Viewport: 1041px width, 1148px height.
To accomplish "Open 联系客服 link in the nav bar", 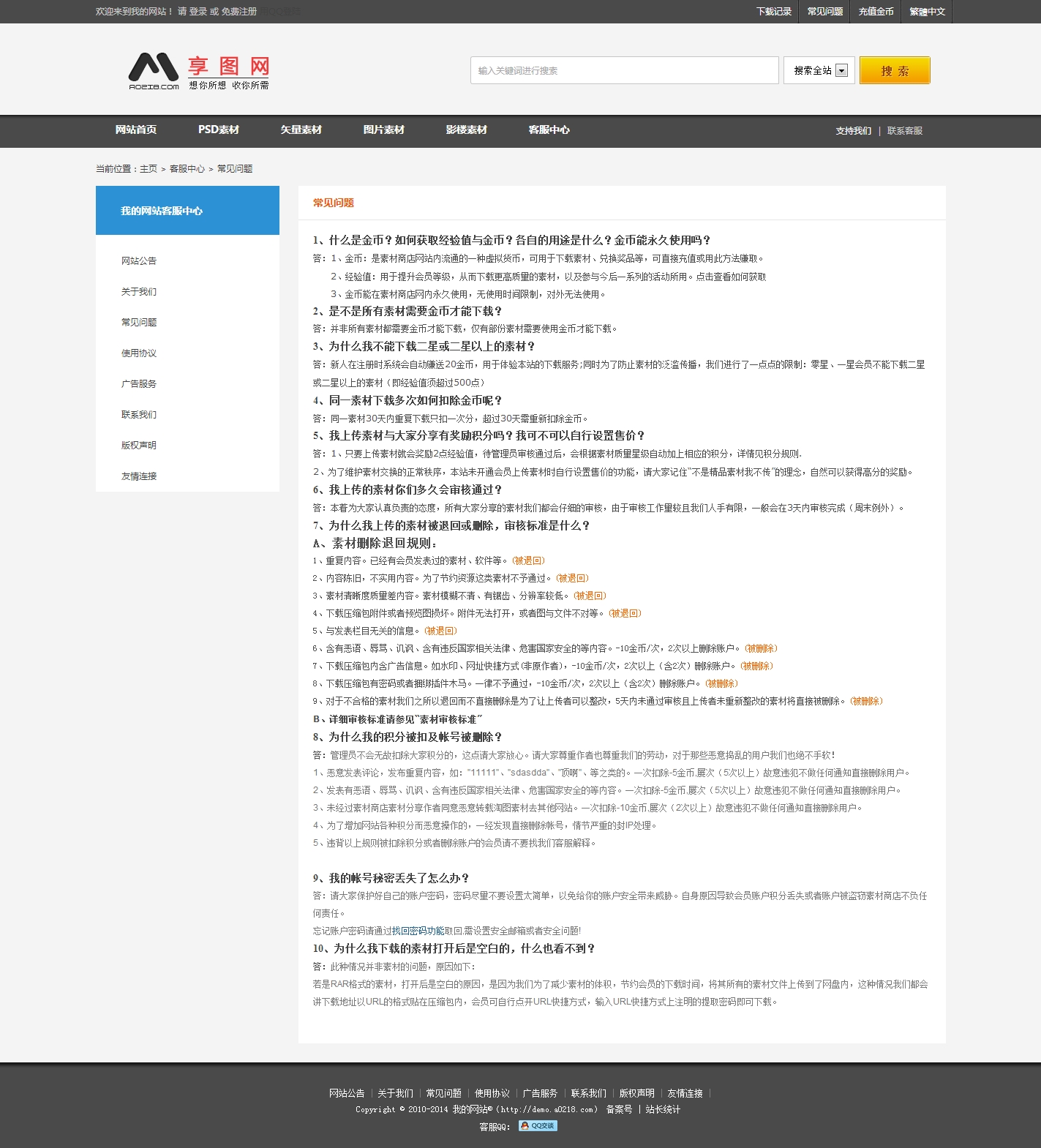I will tap(904, 131).
